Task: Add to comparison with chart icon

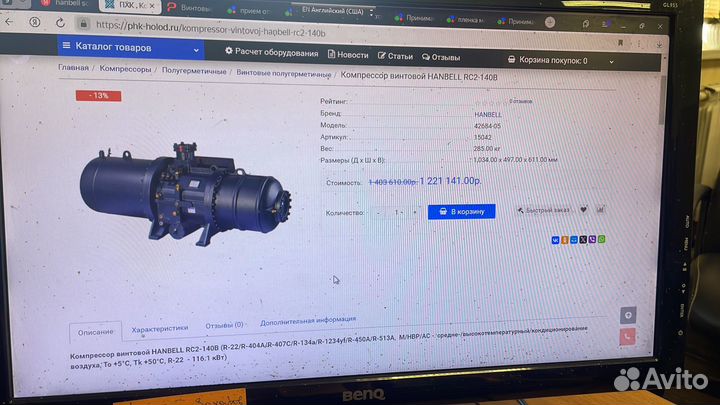Action: pos(600,209)
